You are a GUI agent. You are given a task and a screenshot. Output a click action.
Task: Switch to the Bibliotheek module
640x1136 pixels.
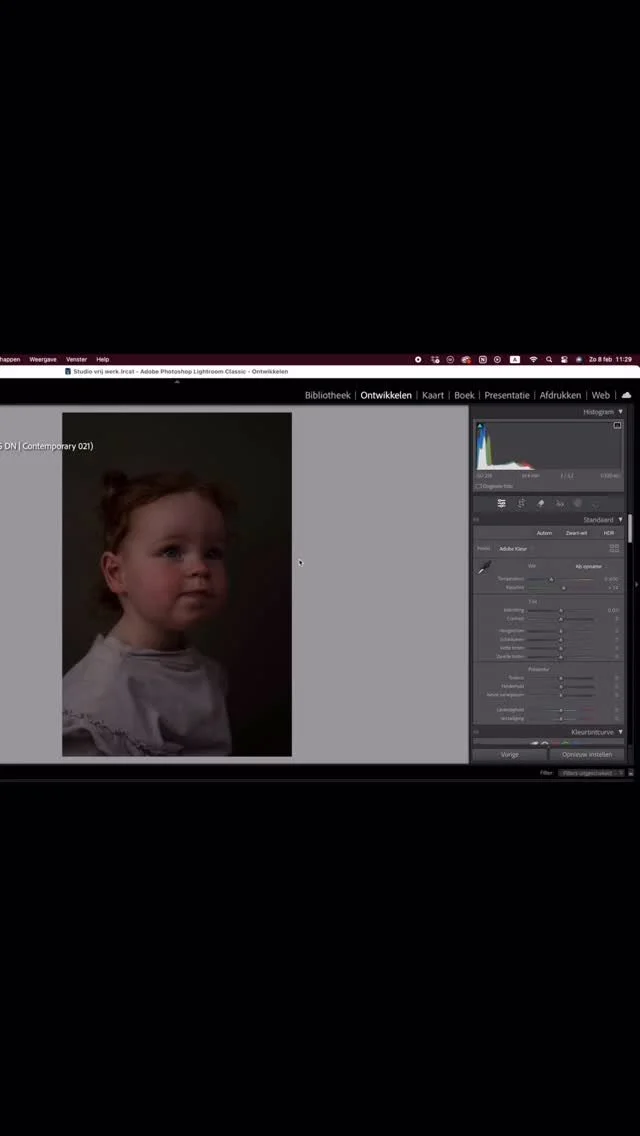pos(328,396)
